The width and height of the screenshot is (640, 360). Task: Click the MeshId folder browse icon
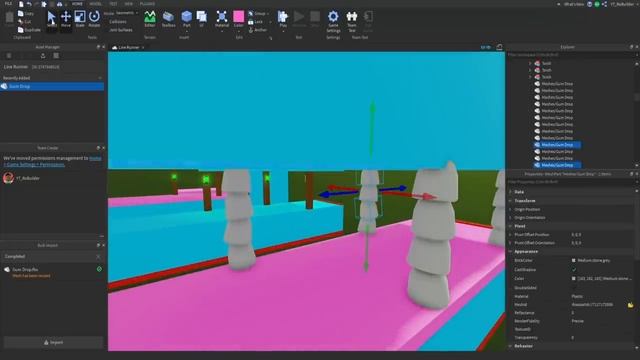(x=630, y=305)
